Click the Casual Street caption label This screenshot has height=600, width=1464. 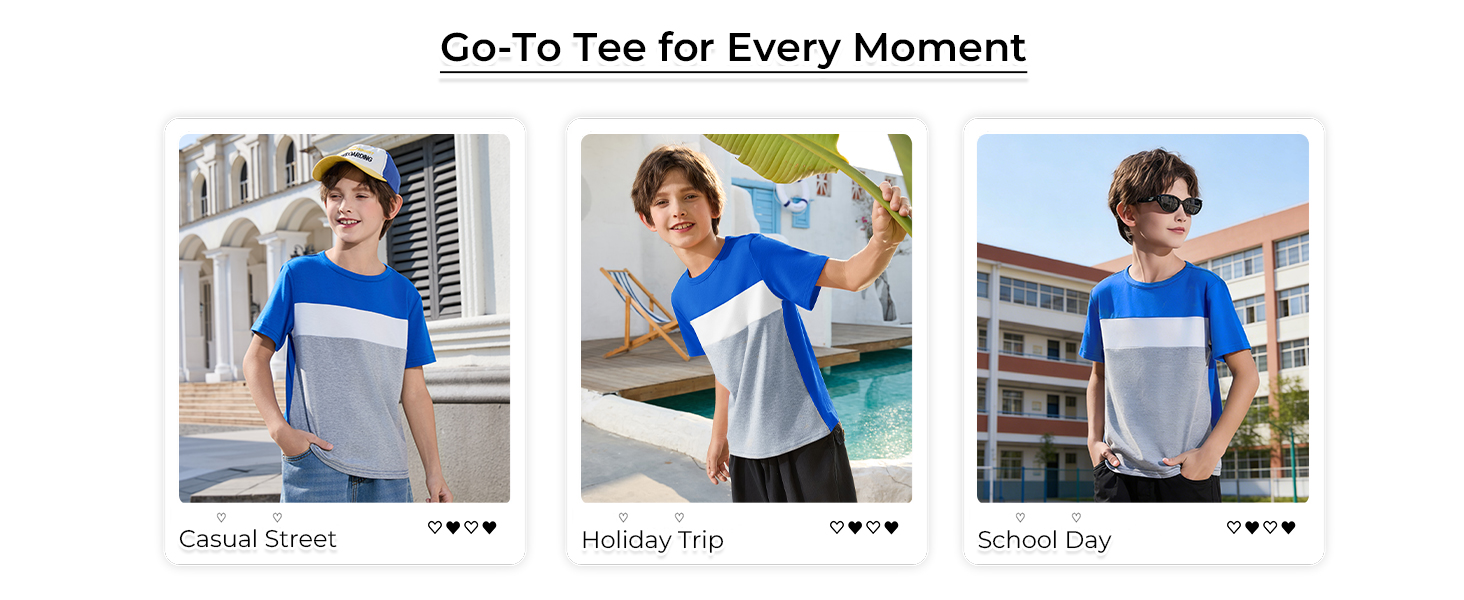[x=258, y=540]
